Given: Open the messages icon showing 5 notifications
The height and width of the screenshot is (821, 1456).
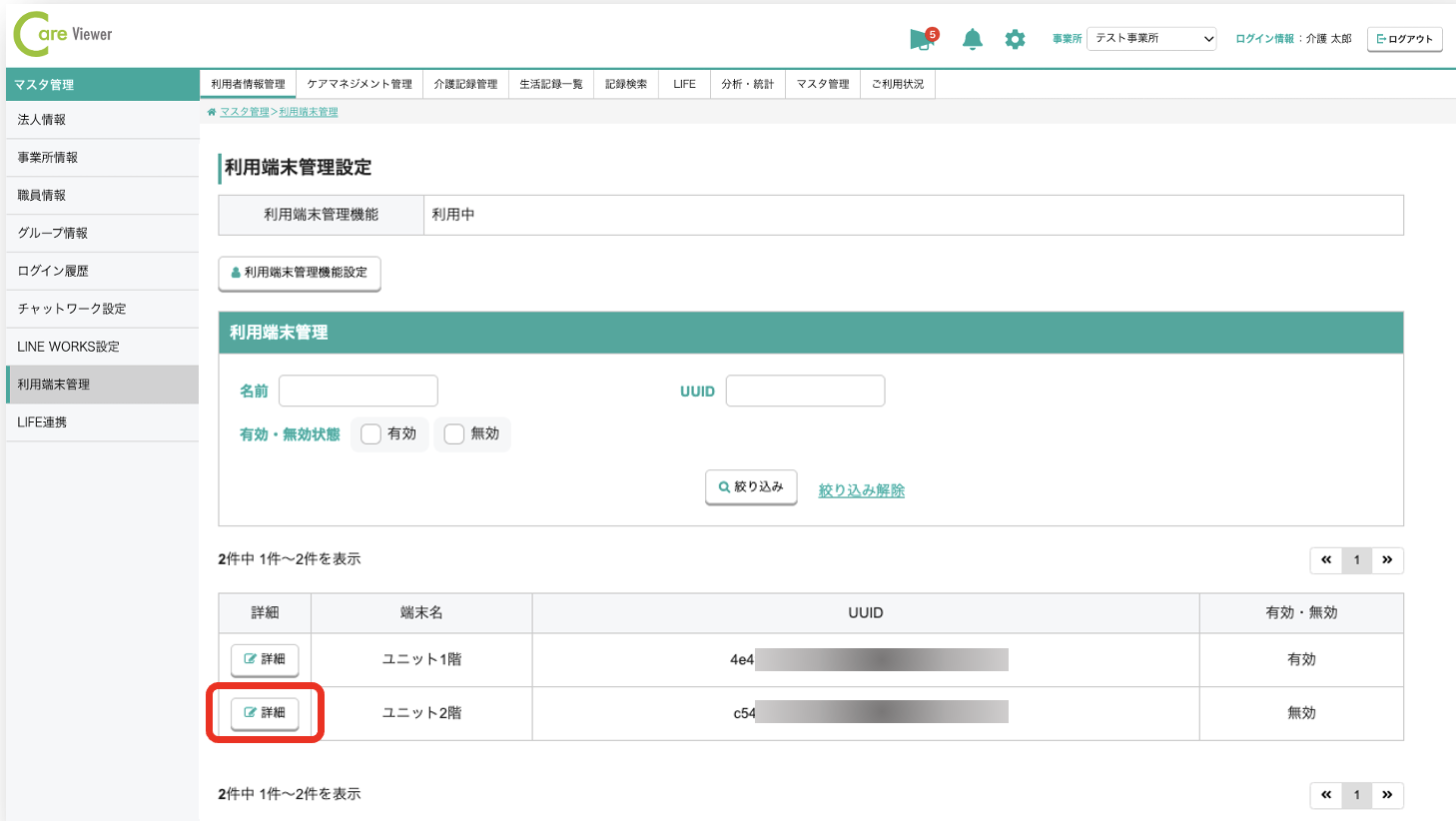Looking at the screenshot, I should (920, 38).
